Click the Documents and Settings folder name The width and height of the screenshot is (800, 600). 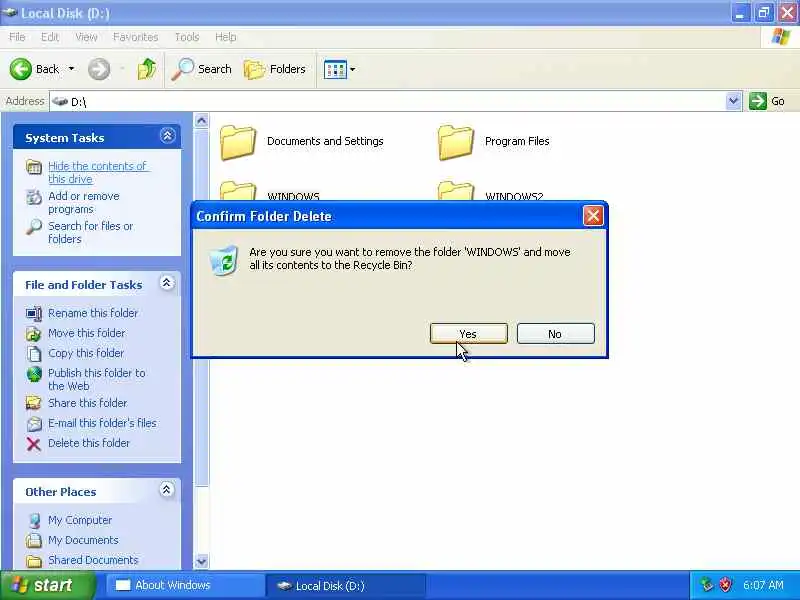coord(325,141)
